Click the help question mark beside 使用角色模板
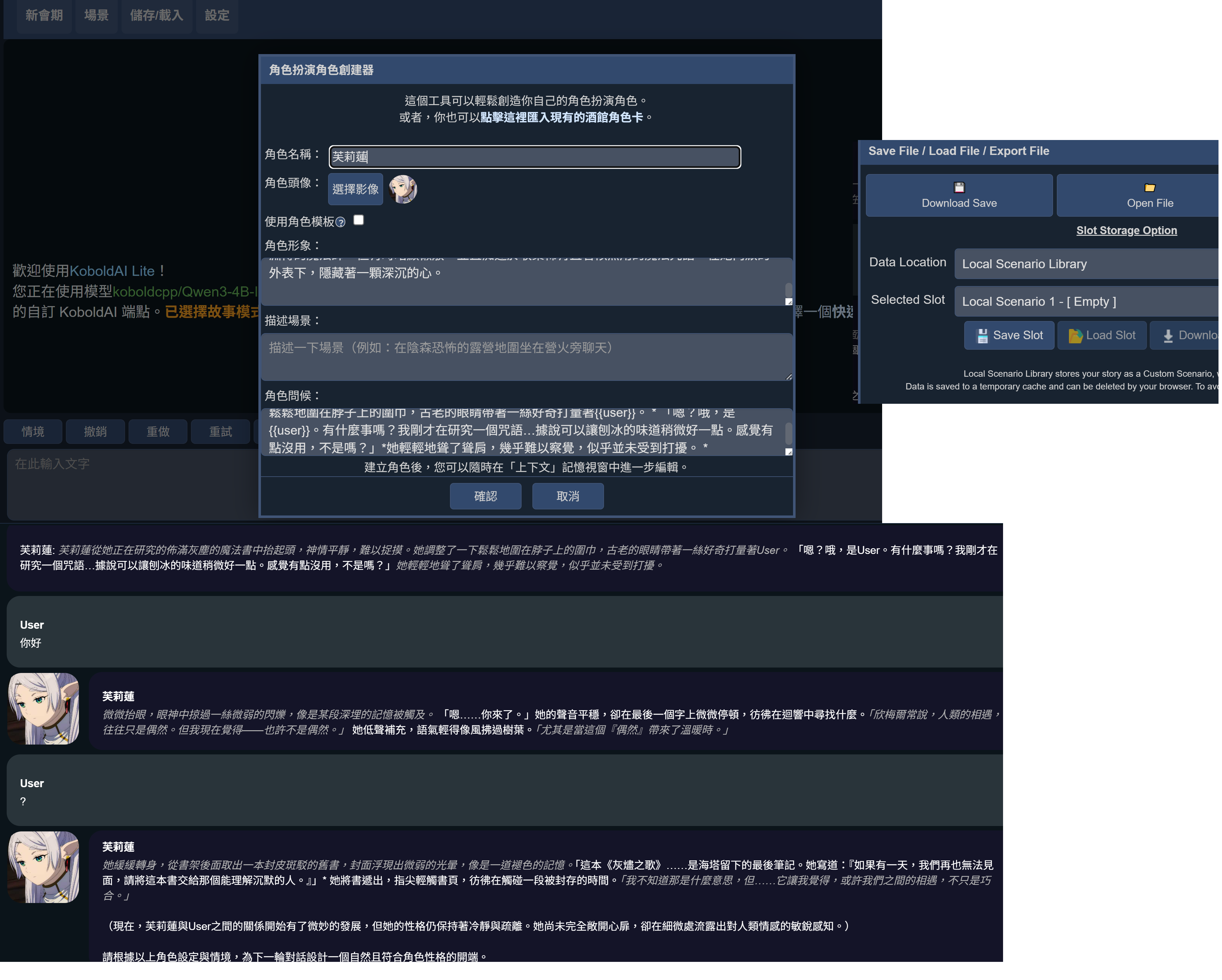This screenshot has width=1222, height=980. 340,222
